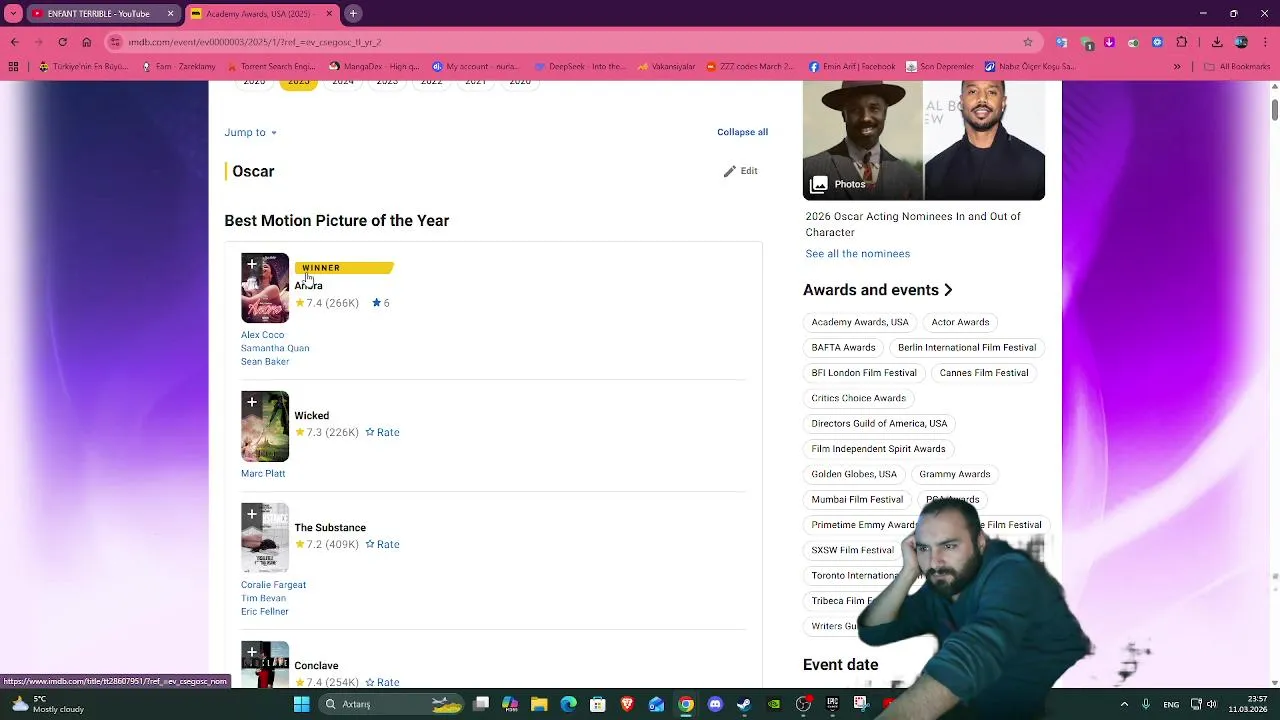This screenshot has width=1280, height=720.
Task: Show hidden system tray icons chevron
Action: [x=1124, y=704]
